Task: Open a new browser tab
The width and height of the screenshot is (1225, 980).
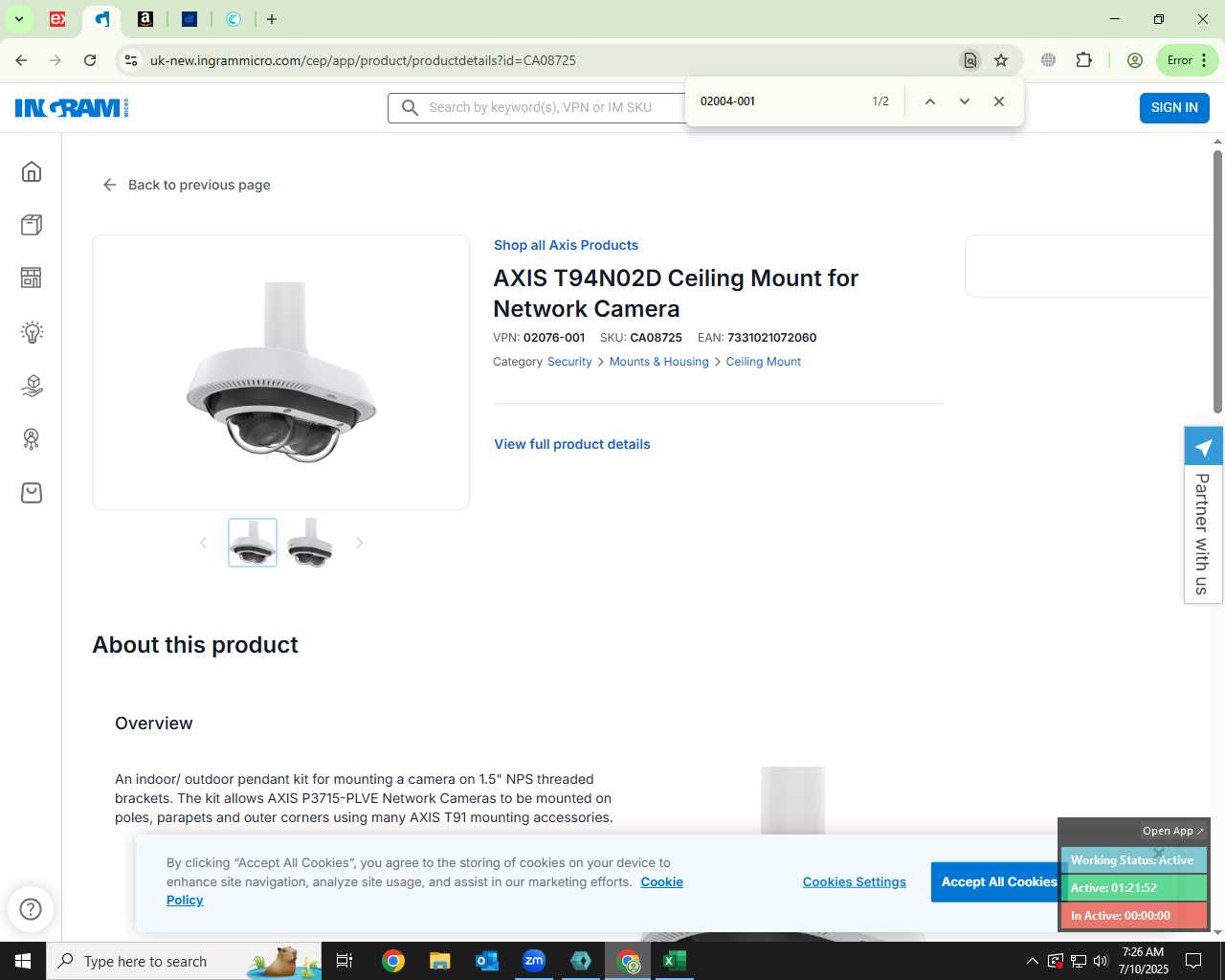Action: [x=272, y=19]
